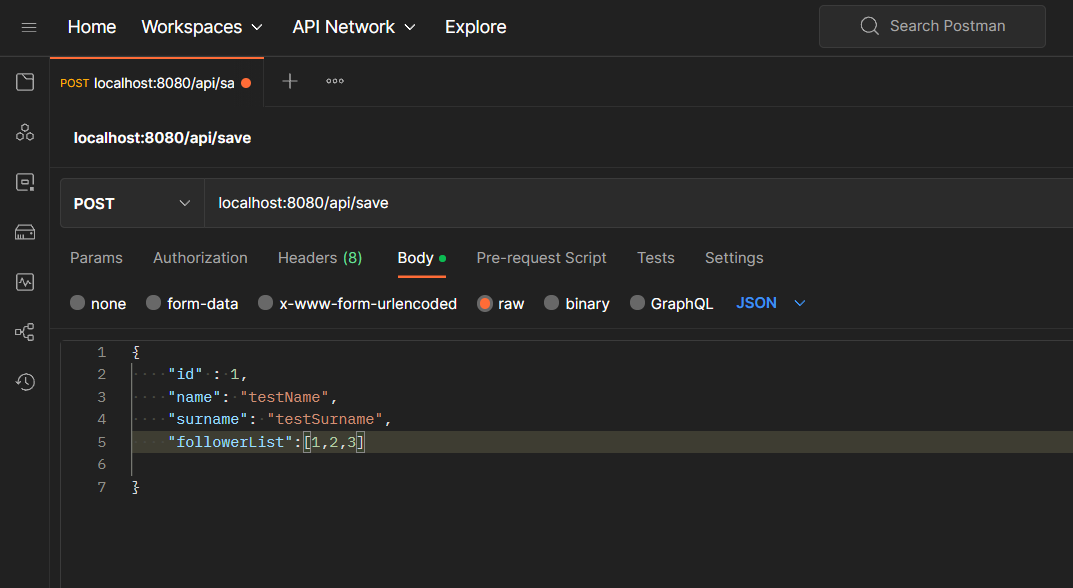The height and width of the screenshot is (588, 1073).
Task: Click the search magnifier icon
Action: pos(870,26)
